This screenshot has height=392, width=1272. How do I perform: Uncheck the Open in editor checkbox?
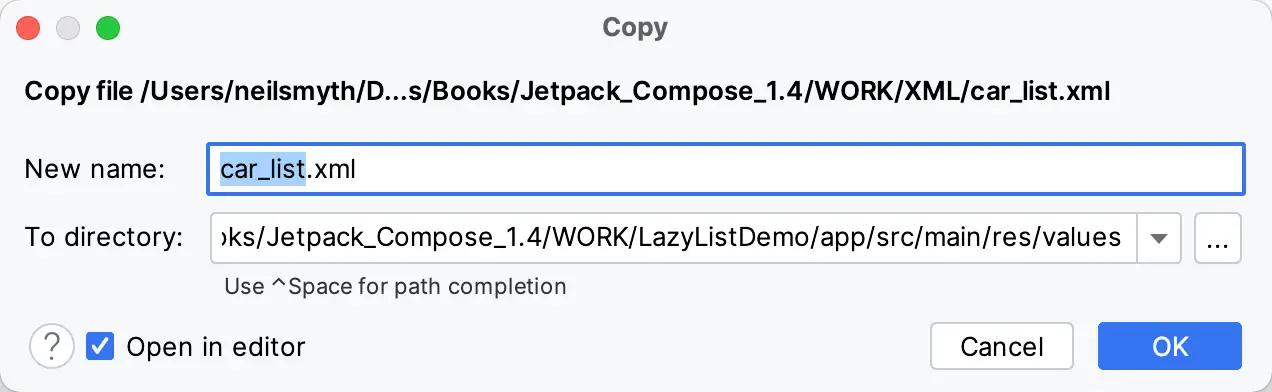(x=99, y=347)
